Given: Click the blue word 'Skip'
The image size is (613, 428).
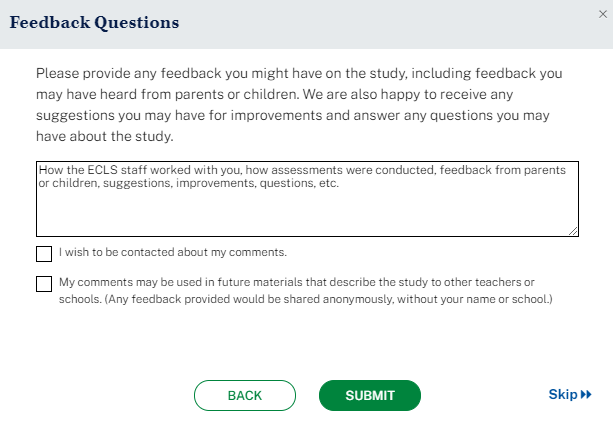Looking at the screenshot, I should (x=563, y=395).
